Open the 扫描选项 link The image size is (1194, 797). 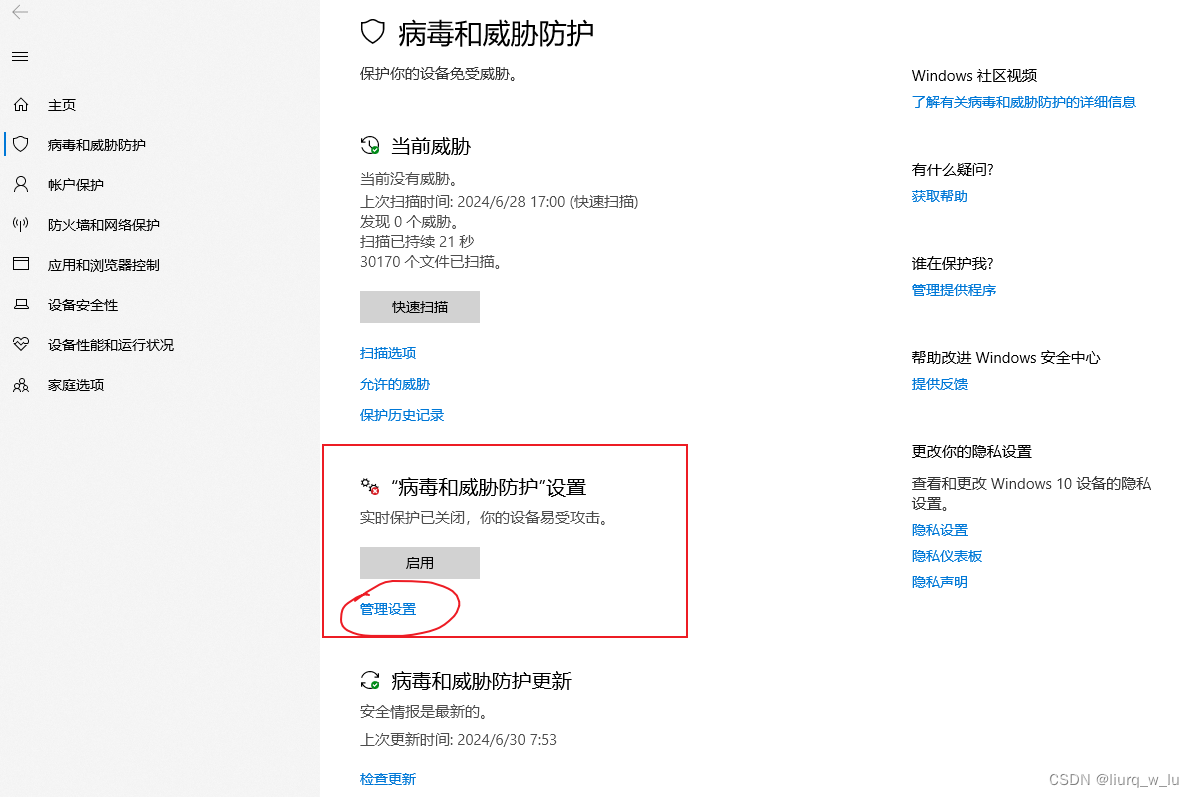pos(388,353)
